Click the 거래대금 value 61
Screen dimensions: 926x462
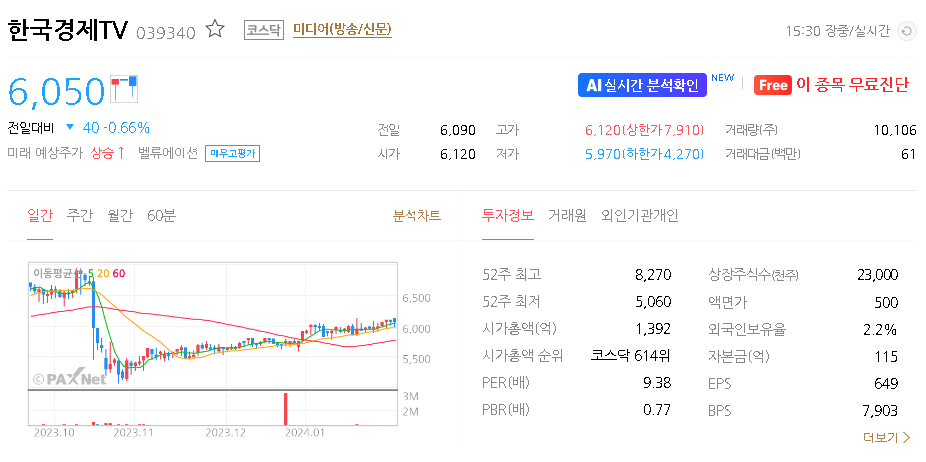pyautogui.click(x=909, y=154)
